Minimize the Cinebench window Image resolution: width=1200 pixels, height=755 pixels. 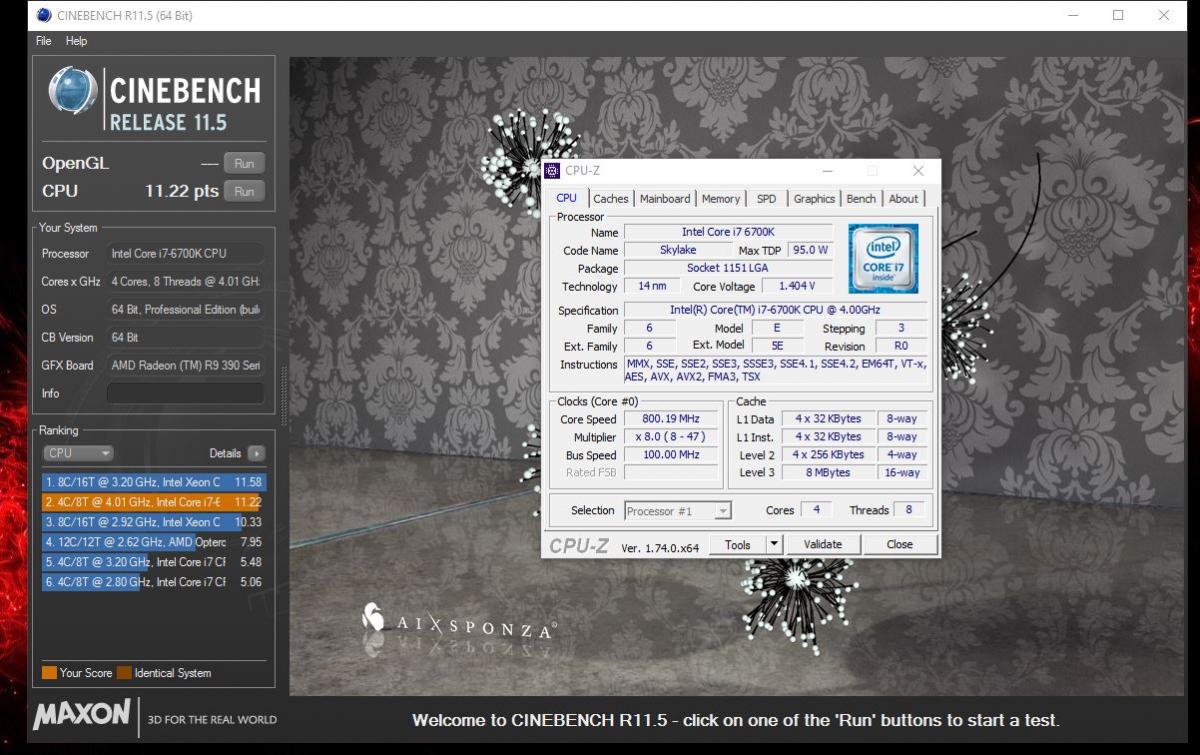point(1073,15)
